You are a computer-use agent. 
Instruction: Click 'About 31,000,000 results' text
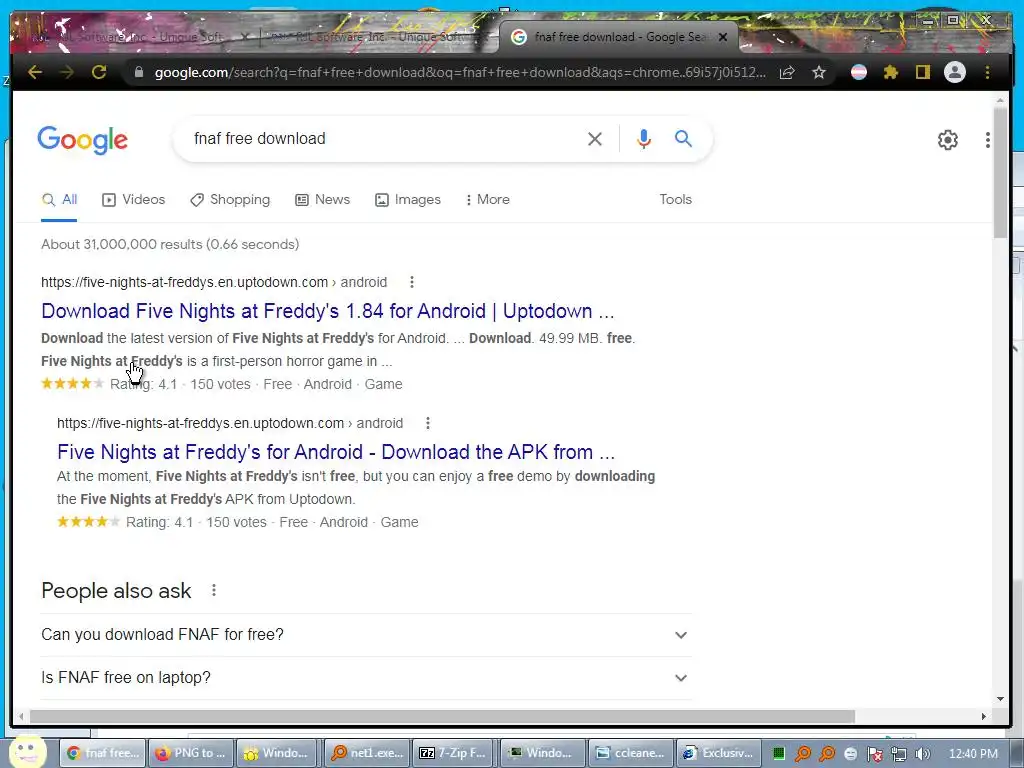[121, 244]
